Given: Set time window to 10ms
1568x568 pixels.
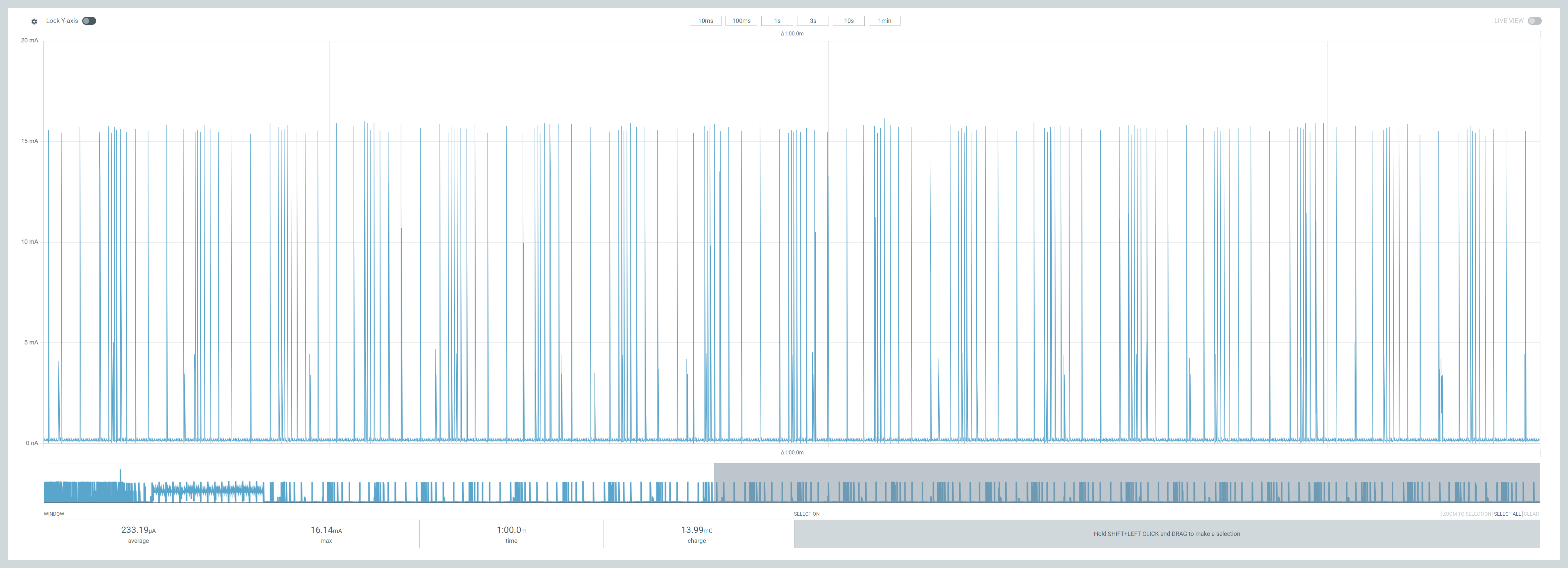Looking at the screenshot, I should [x=705, y=21].
